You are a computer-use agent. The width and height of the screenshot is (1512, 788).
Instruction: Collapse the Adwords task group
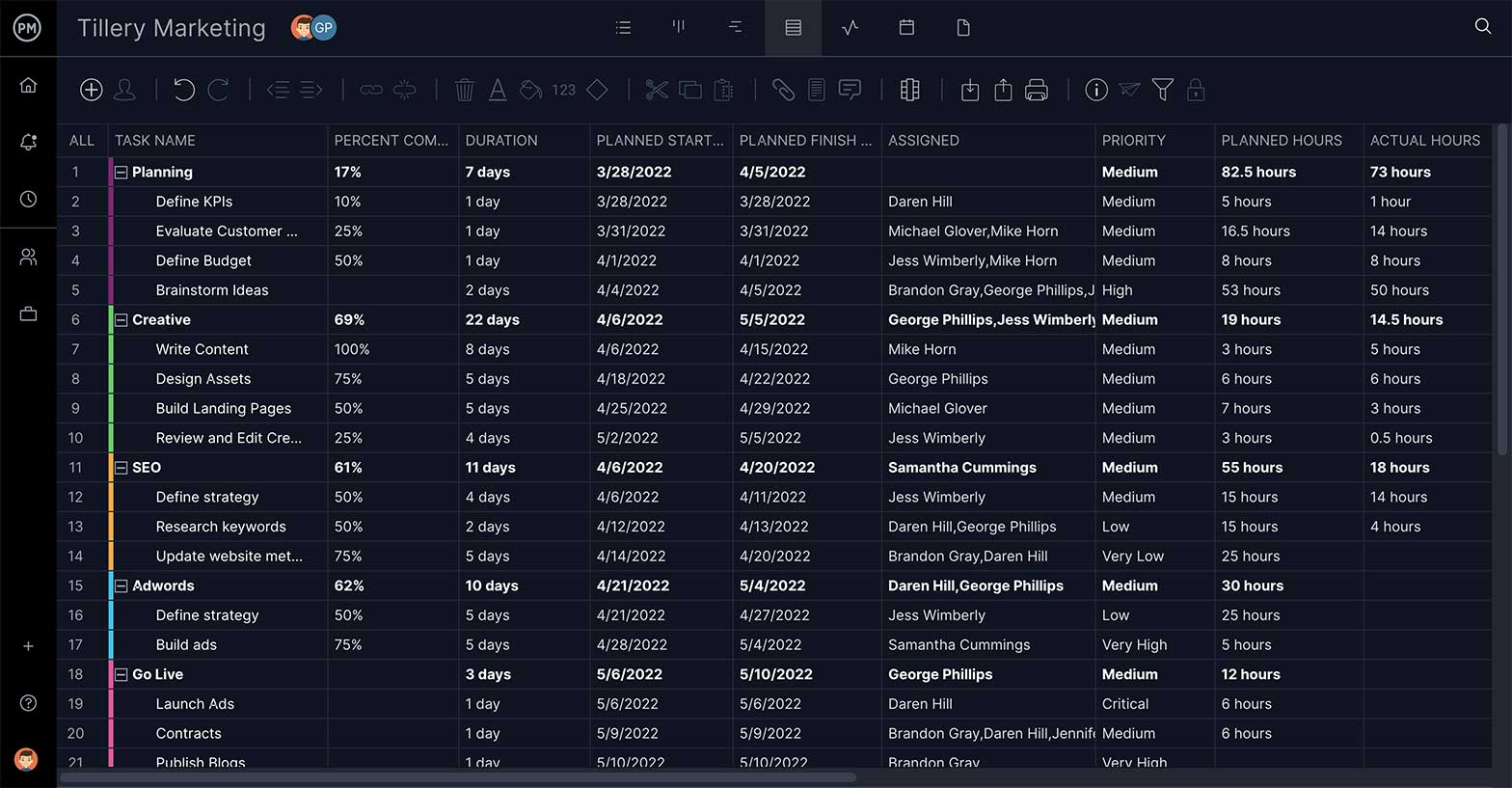click(121, 586)
